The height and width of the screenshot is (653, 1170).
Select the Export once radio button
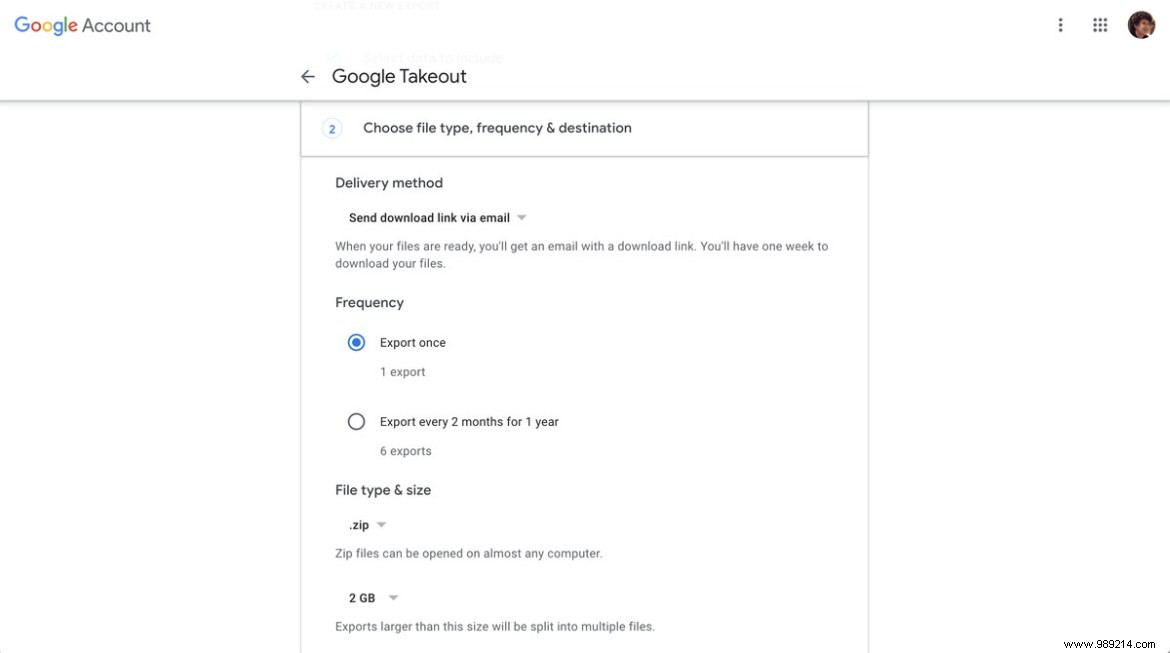[x=356, y=341]
